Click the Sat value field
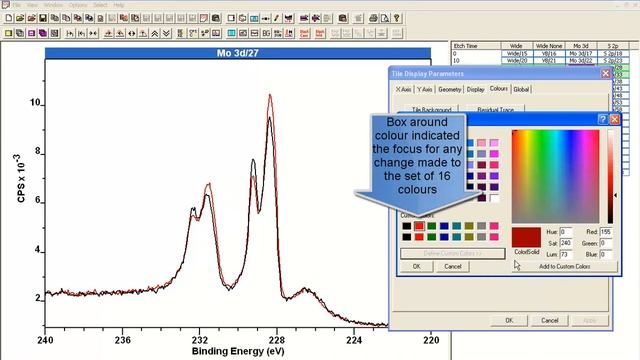This screenshot has width=640, height=360. pyautogui.click(x=566, y=243)
